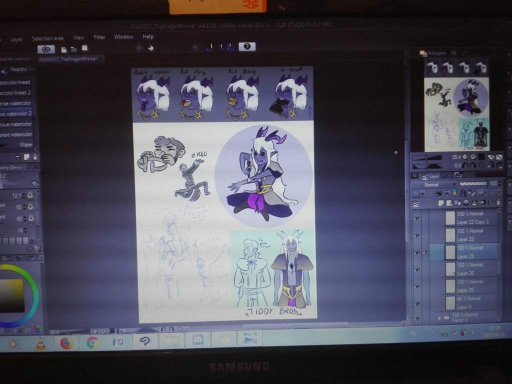Click the paint bucket Fill icon in the command bar
Screen dimensions: 512x384
tap(151, 48)
